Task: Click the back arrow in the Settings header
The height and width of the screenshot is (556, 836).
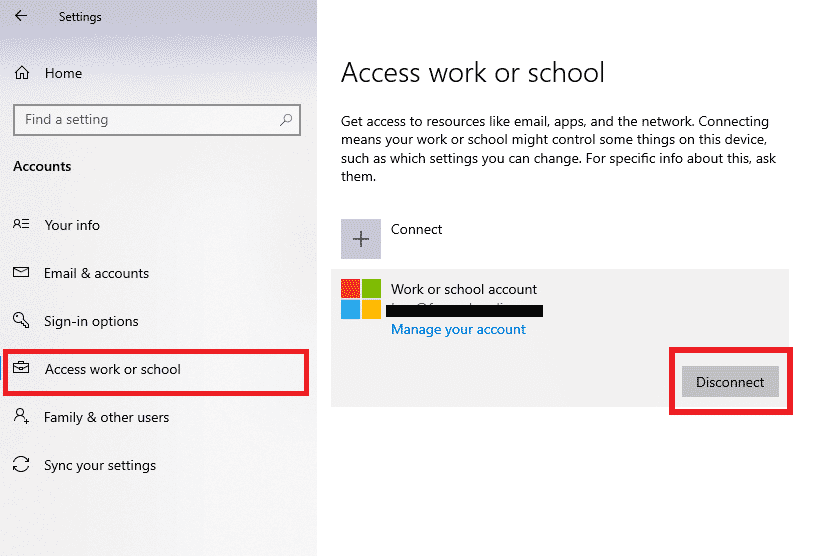Action: (21, 16)
